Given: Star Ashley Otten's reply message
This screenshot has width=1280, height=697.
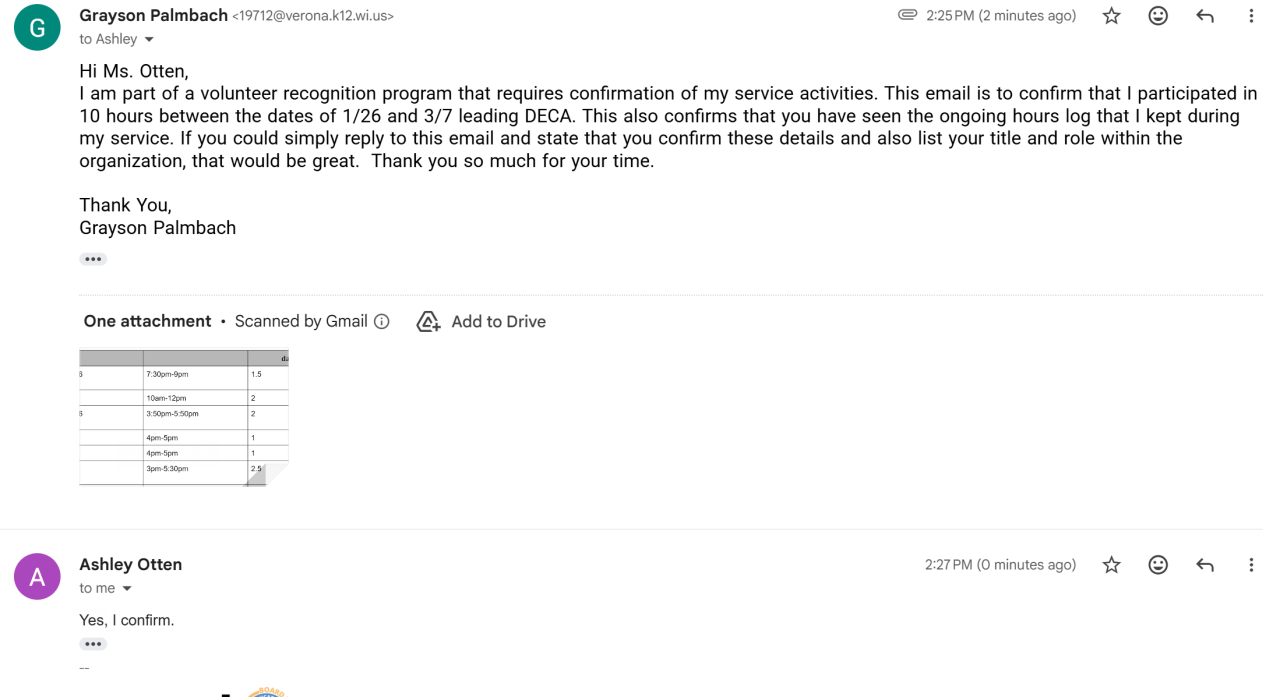Looking at the screenshot, I should click(1111, 565).
